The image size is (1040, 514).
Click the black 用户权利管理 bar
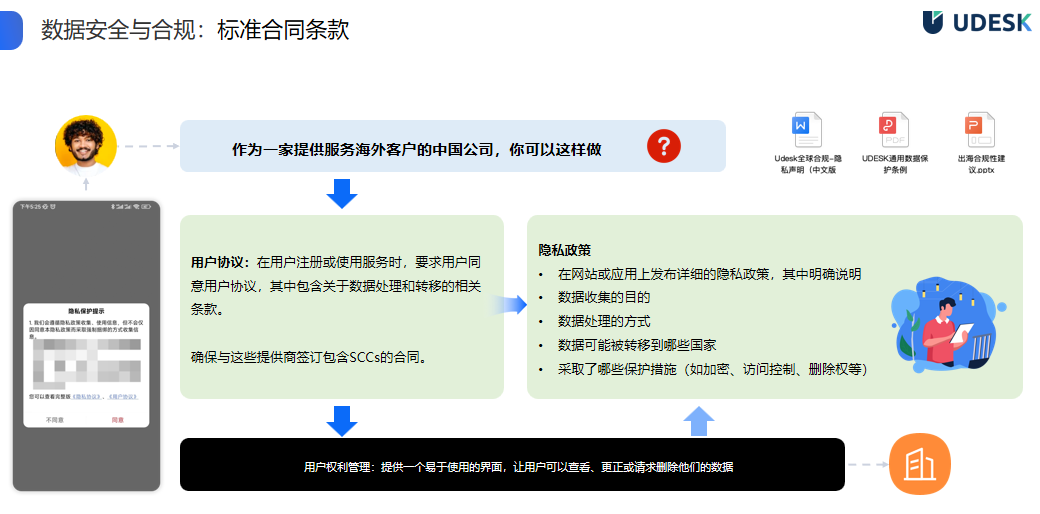(x=512, y=465)
